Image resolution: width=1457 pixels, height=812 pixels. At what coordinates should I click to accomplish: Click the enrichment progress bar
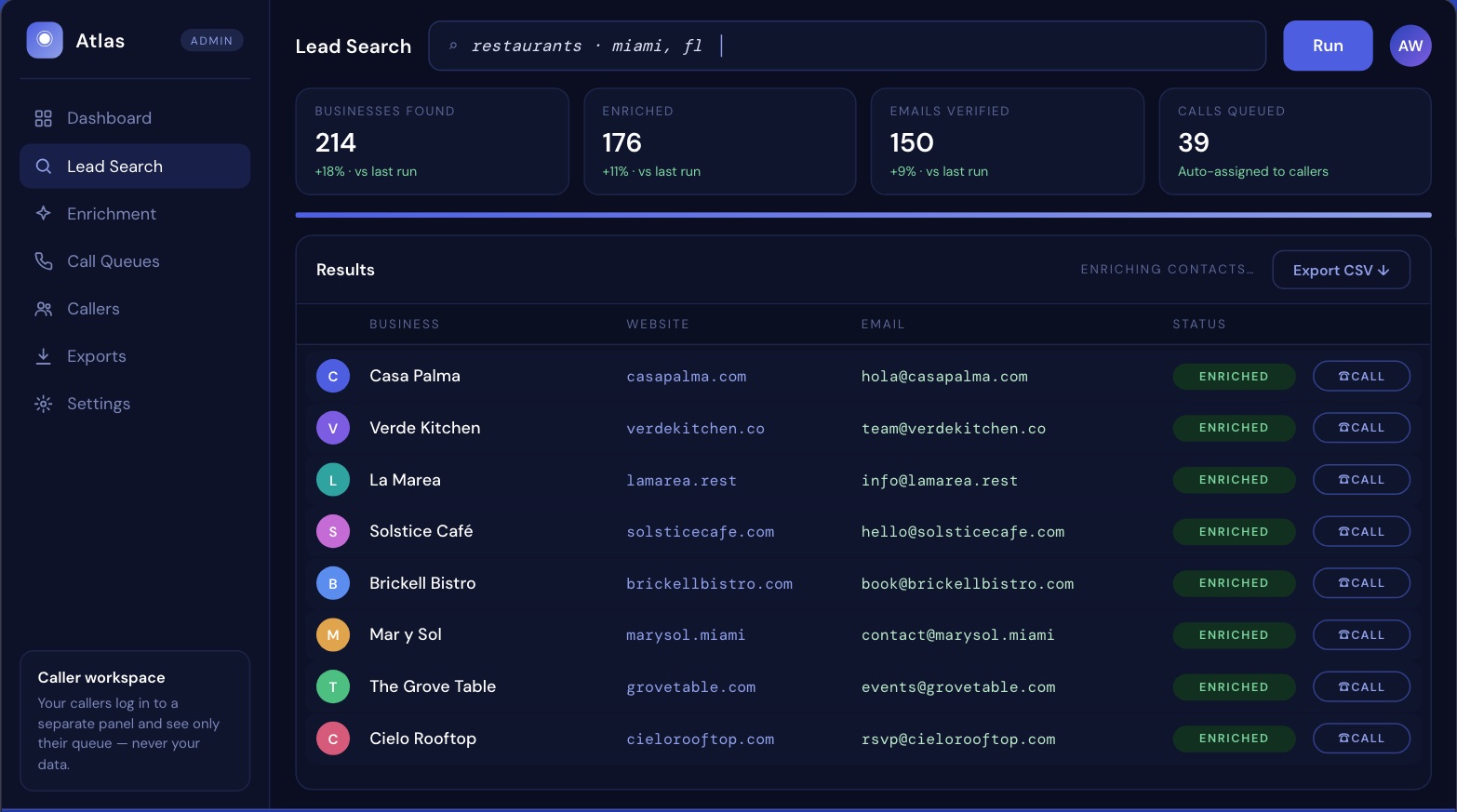pos(863,215)
